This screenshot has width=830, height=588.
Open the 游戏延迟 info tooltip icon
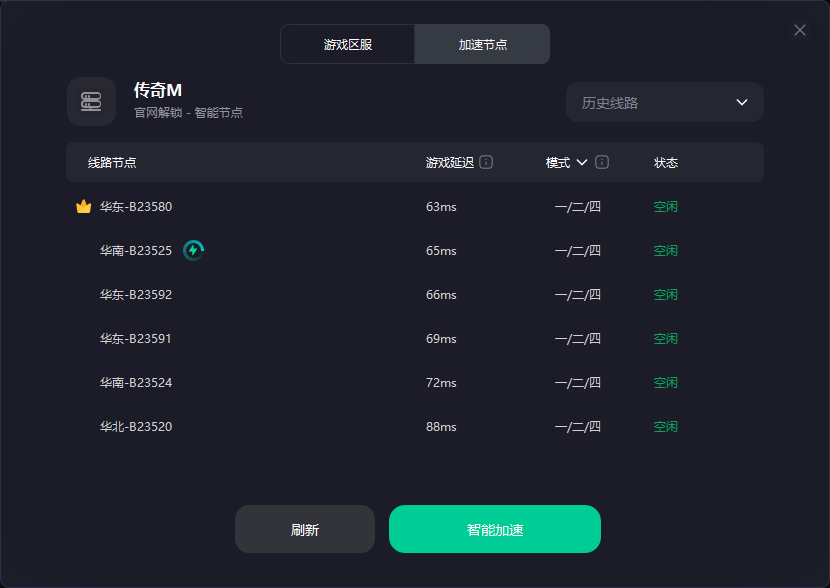486,161
